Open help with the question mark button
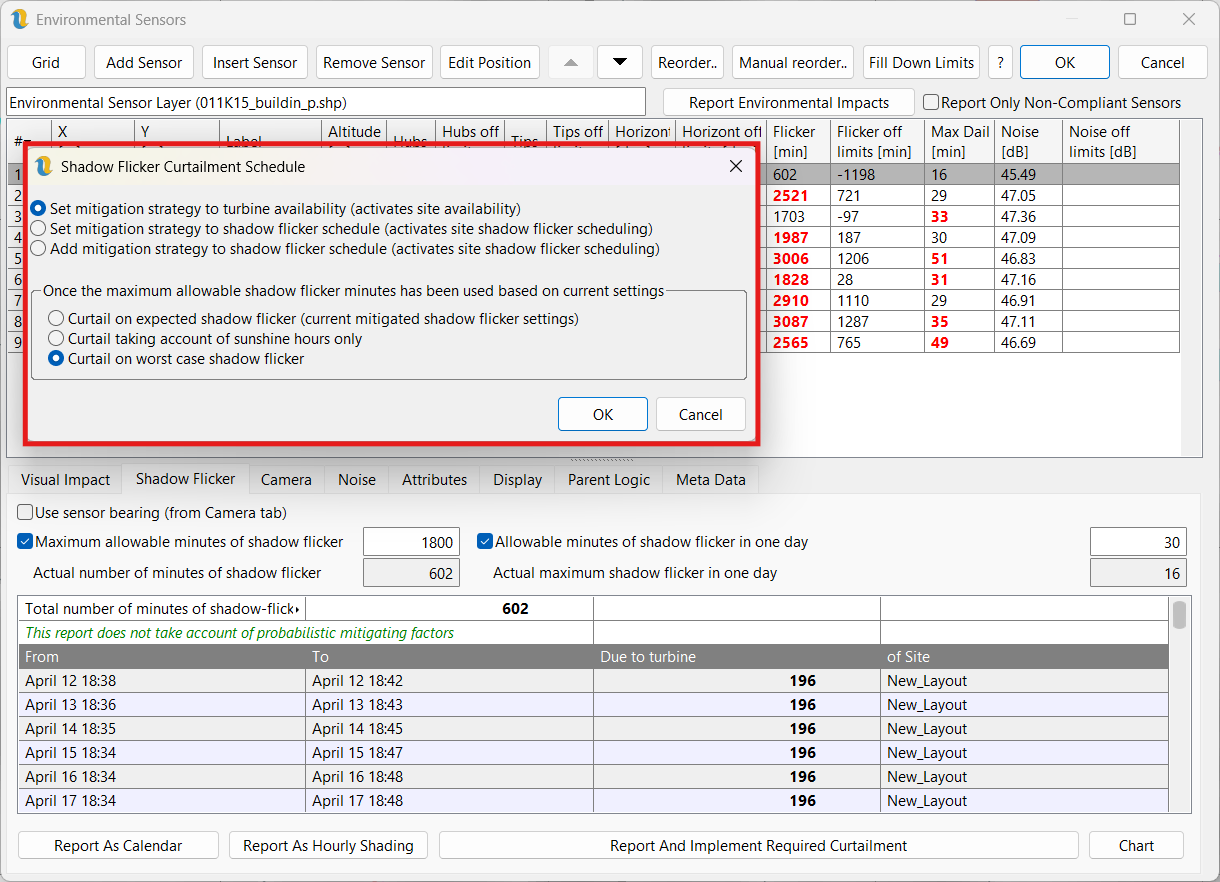1220x882 pixels. (1000, 62)
